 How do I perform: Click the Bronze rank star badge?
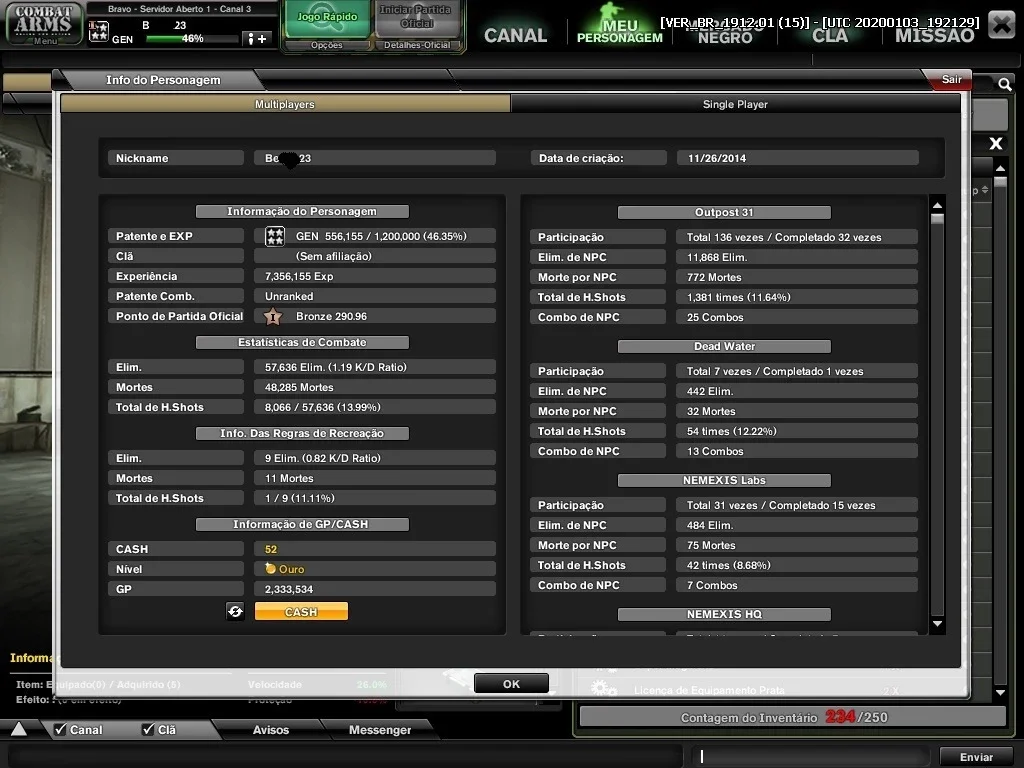(273, 317)
